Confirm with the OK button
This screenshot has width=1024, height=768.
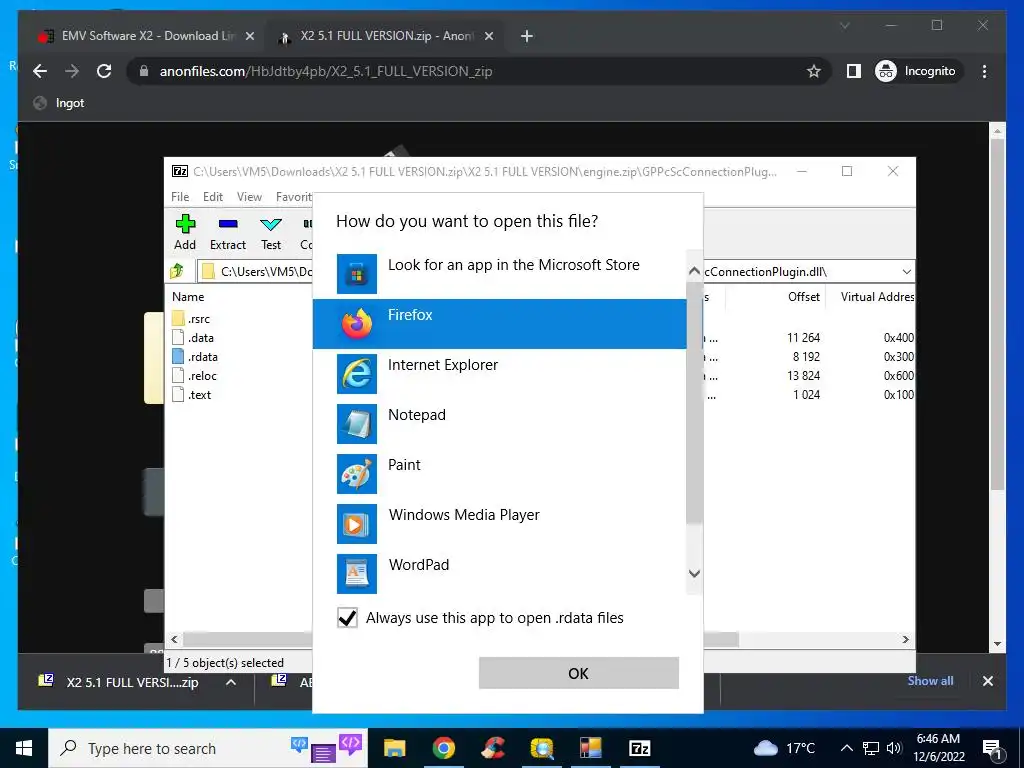(579, 673)
